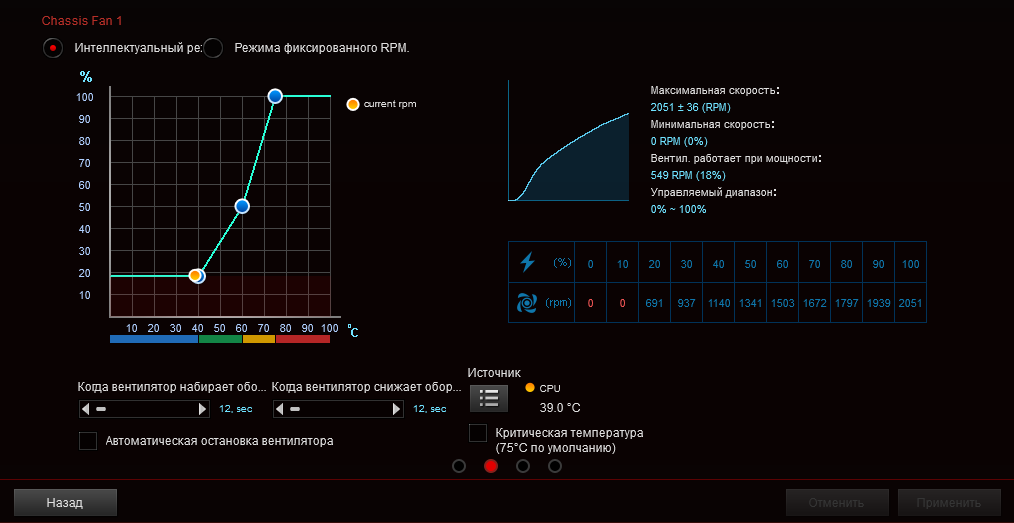
Task: Click the Отменить button
Action: pos(837,502)
